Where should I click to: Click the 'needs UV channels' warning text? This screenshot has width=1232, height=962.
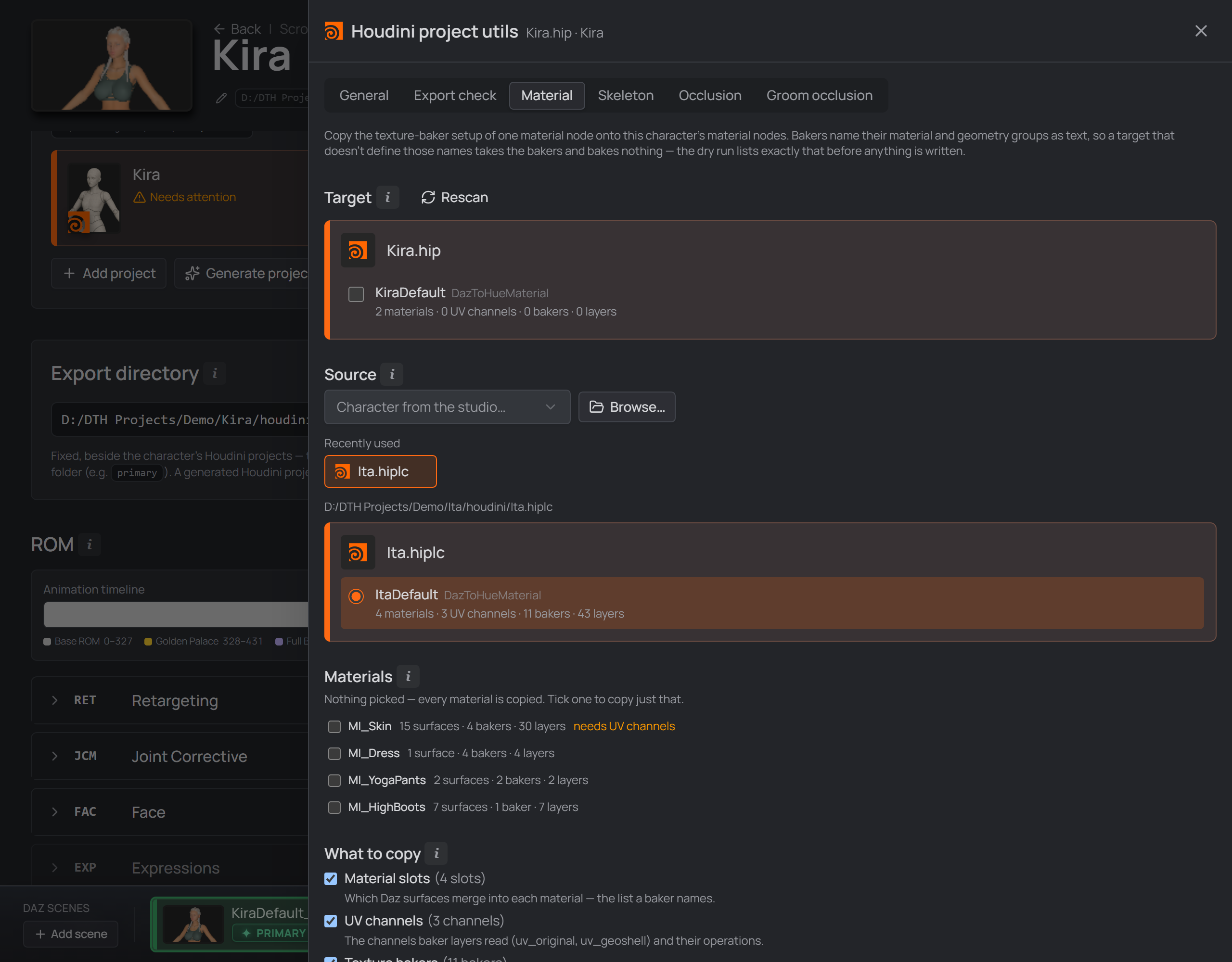click(624, 726)
